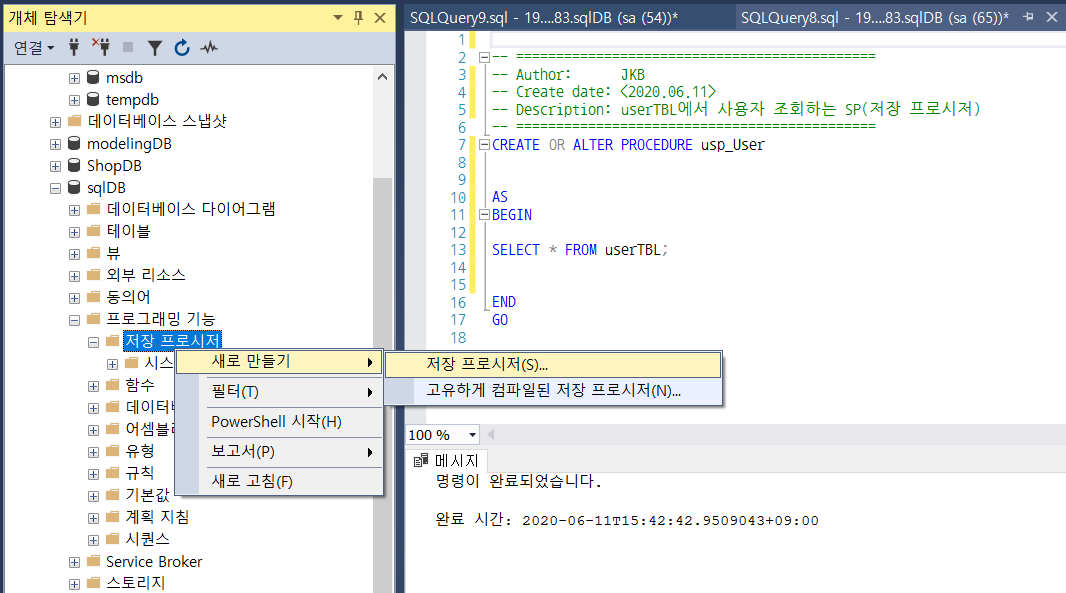This screenshot has width=1066, height=593.
Task: Click the activity monitor pulse icon
Action: (x=209, y=48)
